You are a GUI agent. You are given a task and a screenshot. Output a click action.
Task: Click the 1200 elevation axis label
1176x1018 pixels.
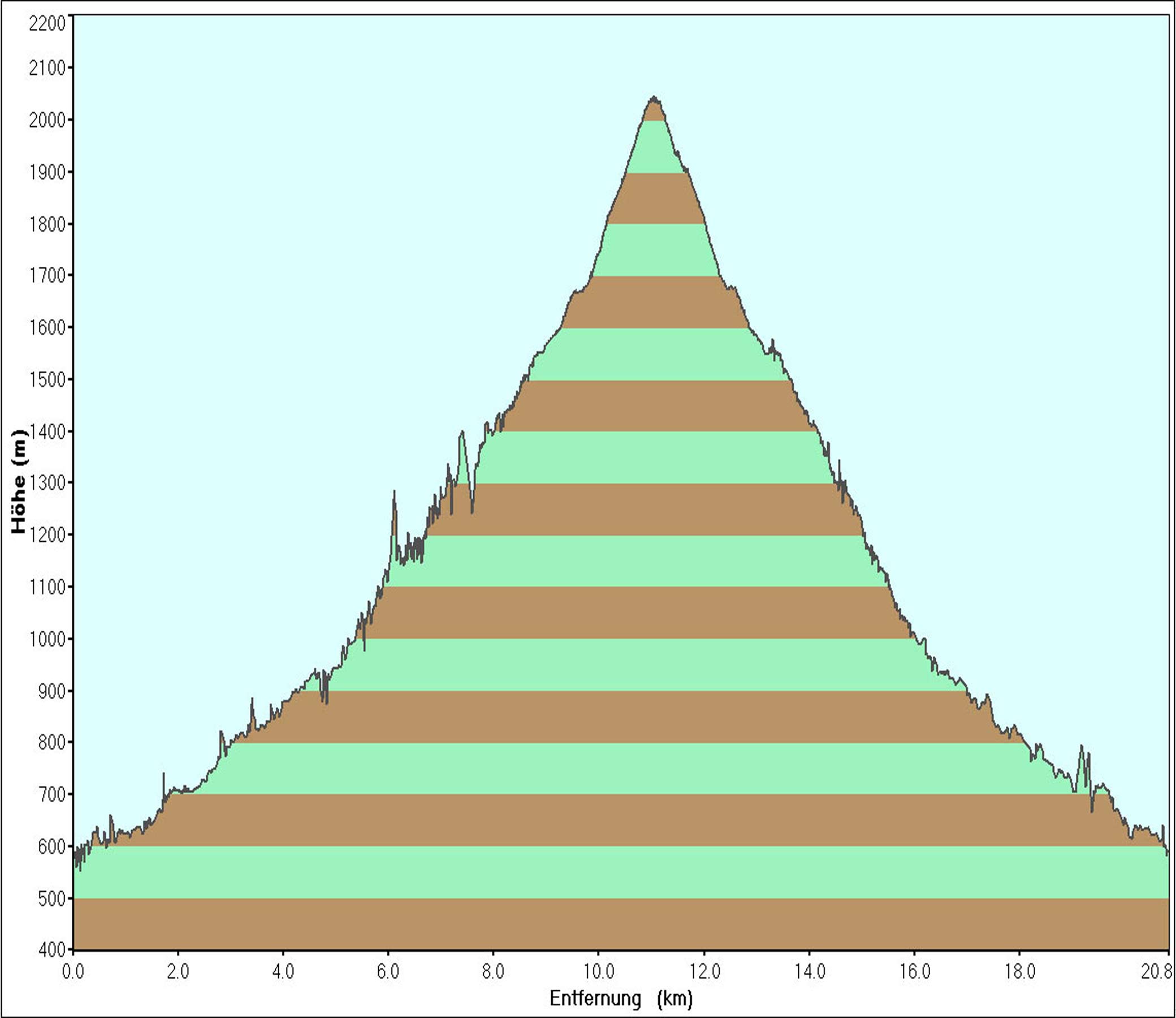point(47,535)
